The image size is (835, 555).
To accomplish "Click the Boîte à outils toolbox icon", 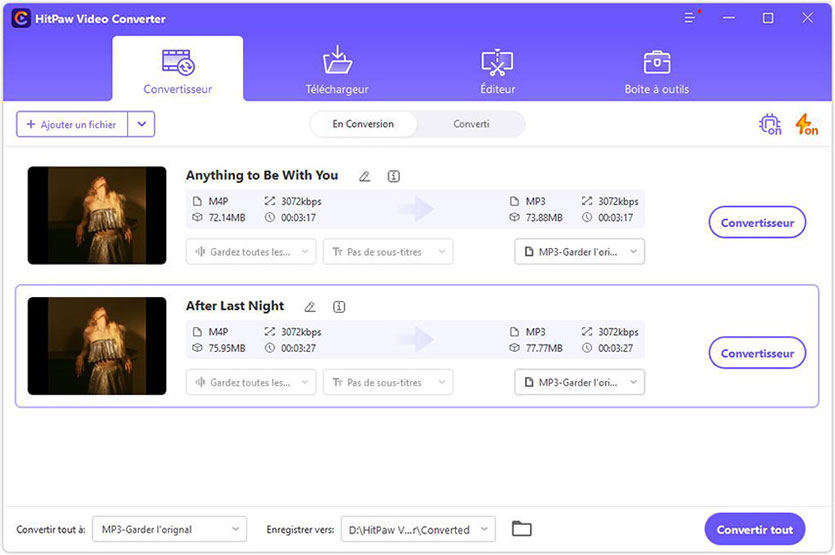I will click(657, 62).
